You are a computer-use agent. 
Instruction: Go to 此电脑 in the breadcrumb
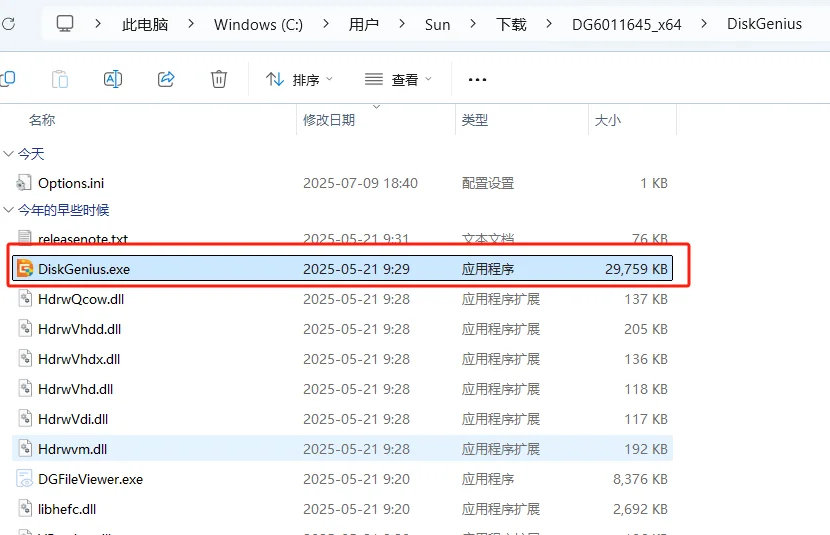point(145,24)
